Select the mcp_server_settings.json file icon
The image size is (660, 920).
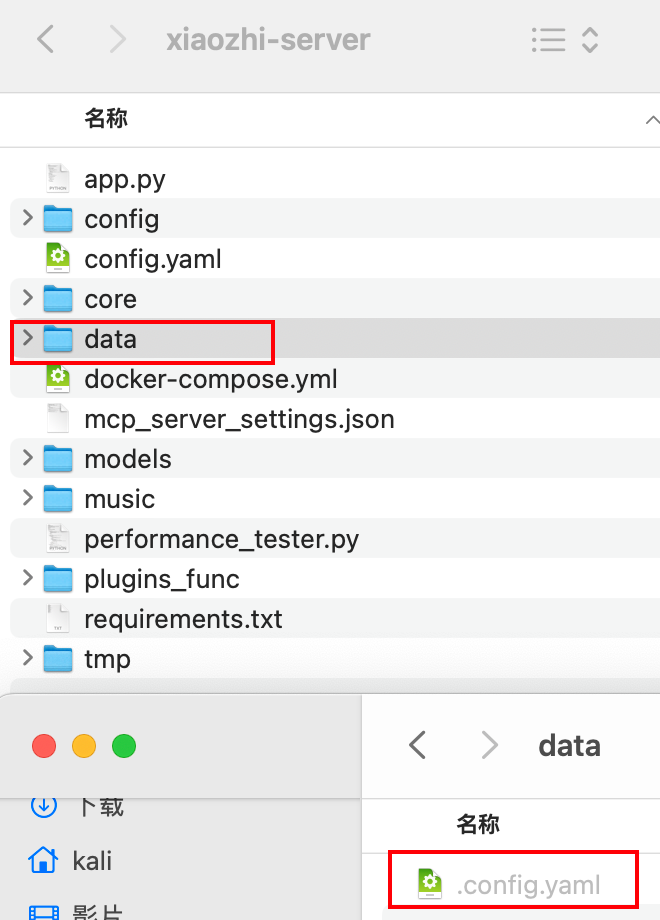pos(58,419)
